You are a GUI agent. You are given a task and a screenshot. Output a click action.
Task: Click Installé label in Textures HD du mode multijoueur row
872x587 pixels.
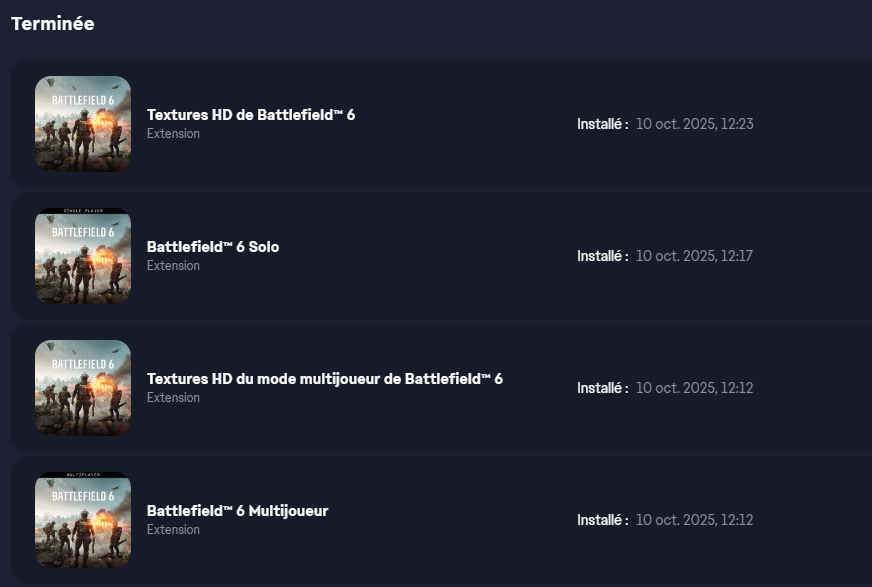603,388
